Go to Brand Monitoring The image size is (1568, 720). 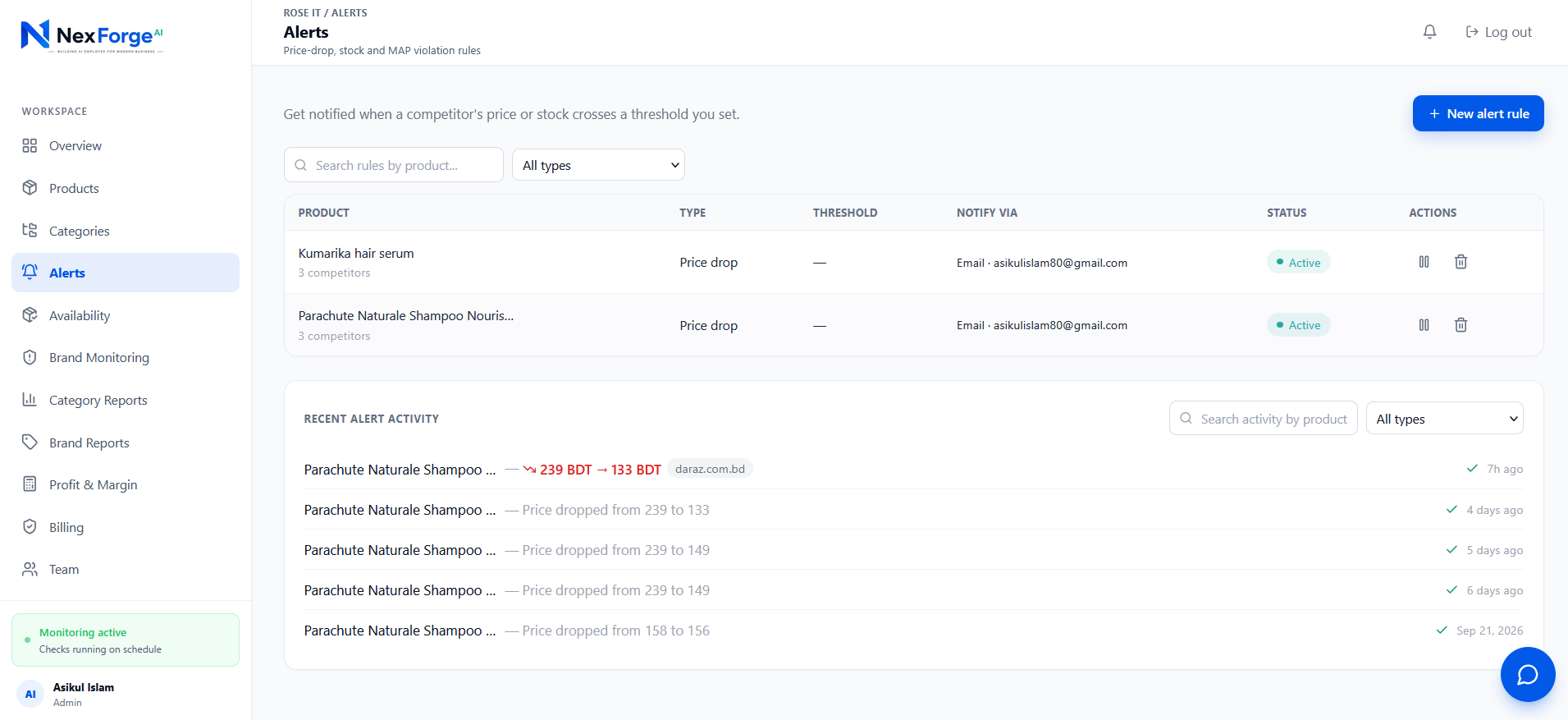click(126, 358)
